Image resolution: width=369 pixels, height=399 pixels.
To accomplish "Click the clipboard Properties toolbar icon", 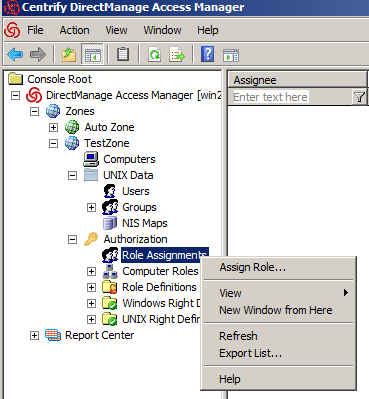I will coord(123,54).
